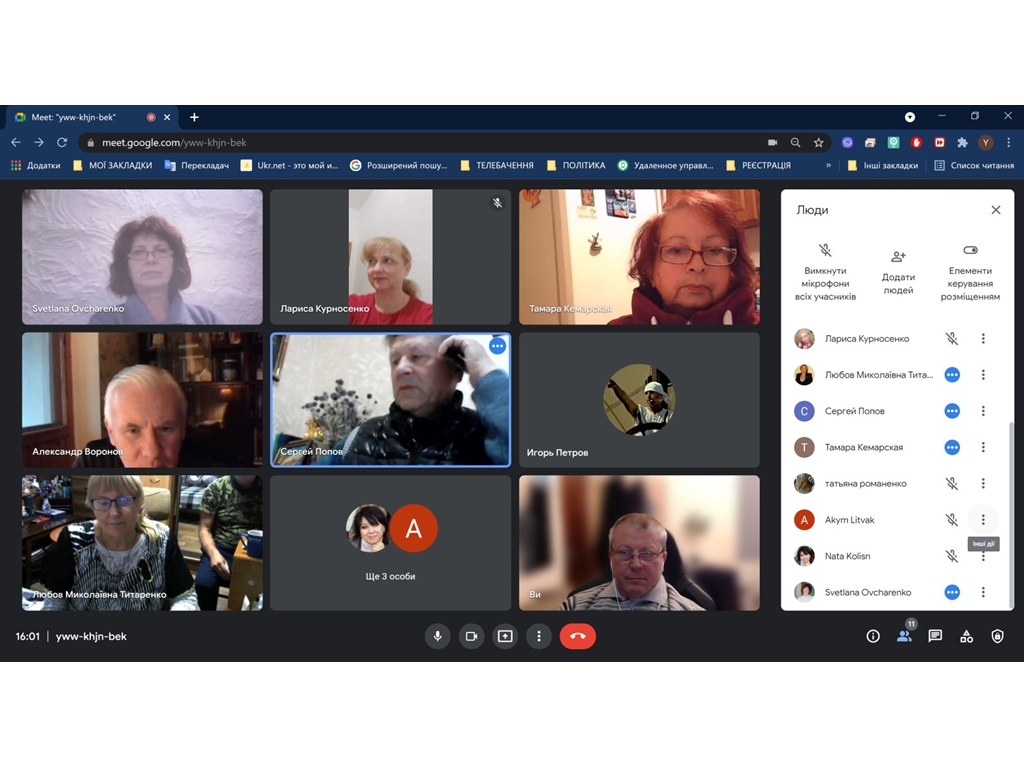Open the host controls shield icon
The image size is (1024, 768).
pos(997,636)
